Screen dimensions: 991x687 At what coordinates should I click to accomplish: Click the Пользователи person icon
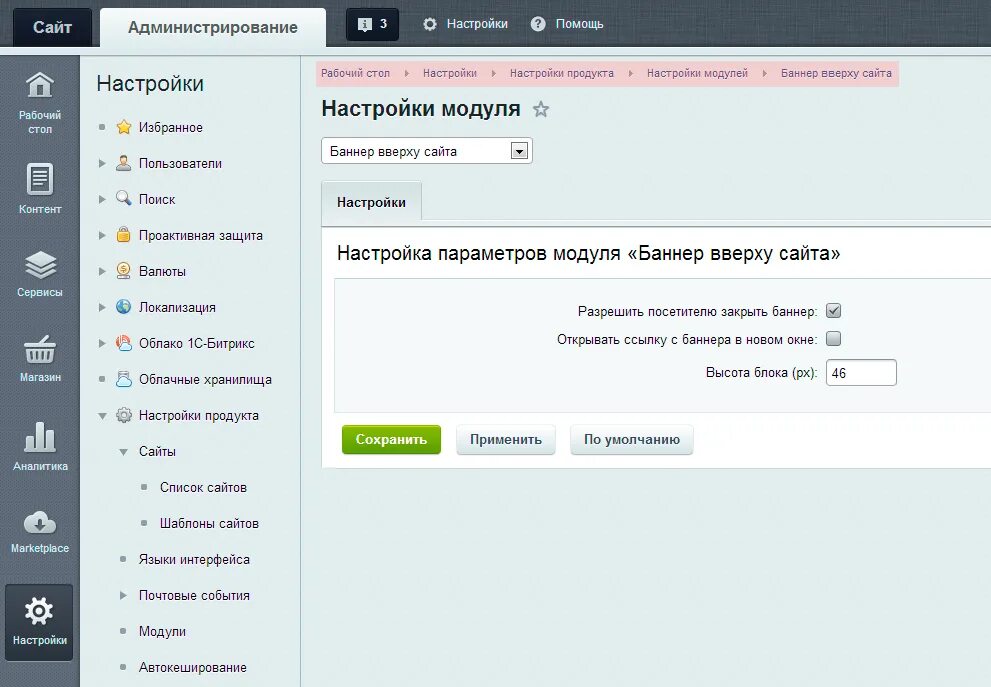tap(124, 163)
